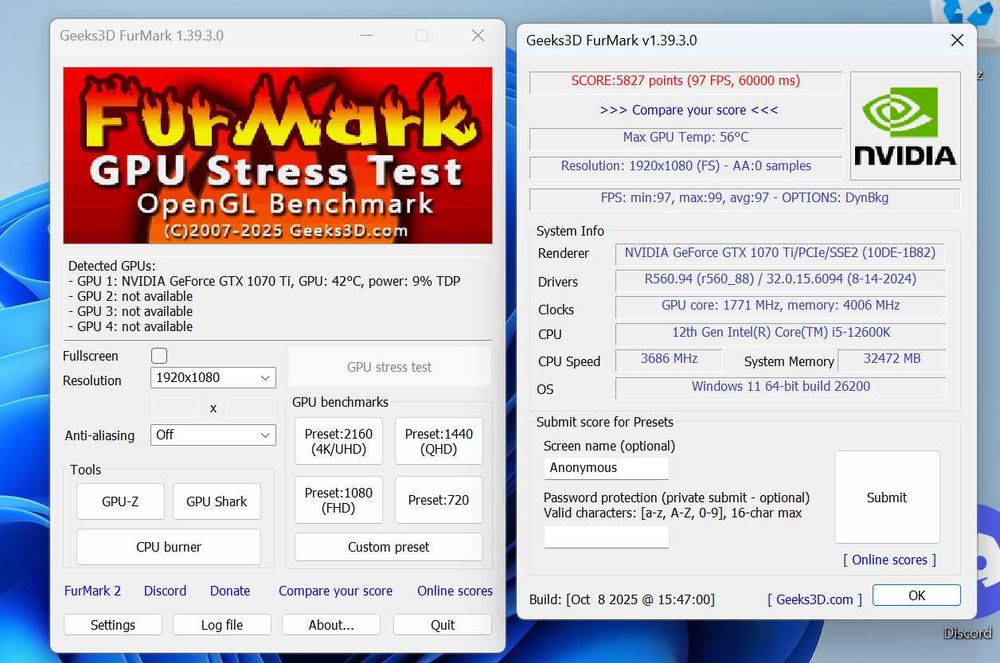This screenshot has height=663, width=1000.
Task: Run Preset:1080 (FHD) benchmark
Action: [339, 500]
